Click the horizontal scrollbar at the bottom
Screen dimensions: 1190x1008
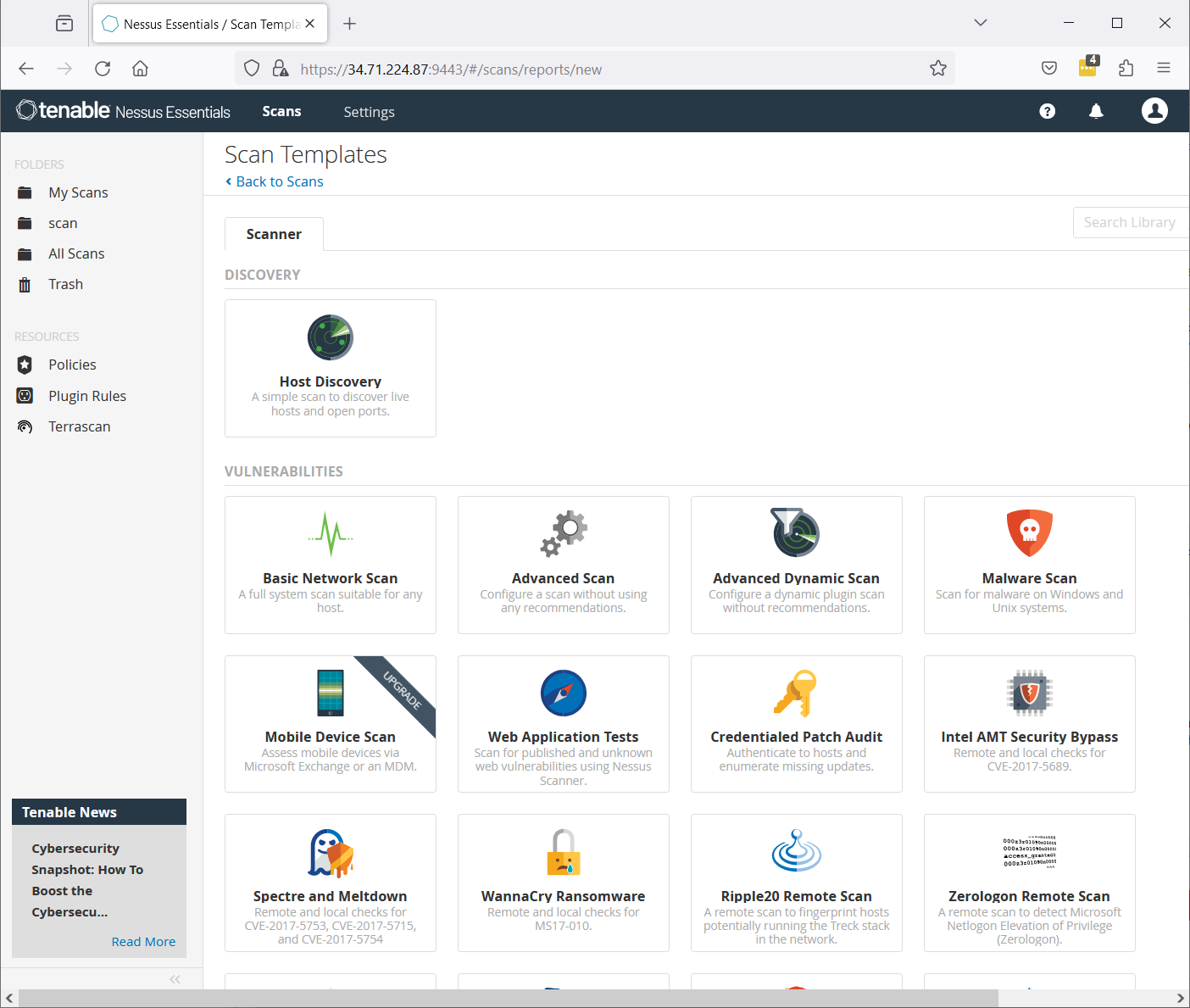pos(509,999)
